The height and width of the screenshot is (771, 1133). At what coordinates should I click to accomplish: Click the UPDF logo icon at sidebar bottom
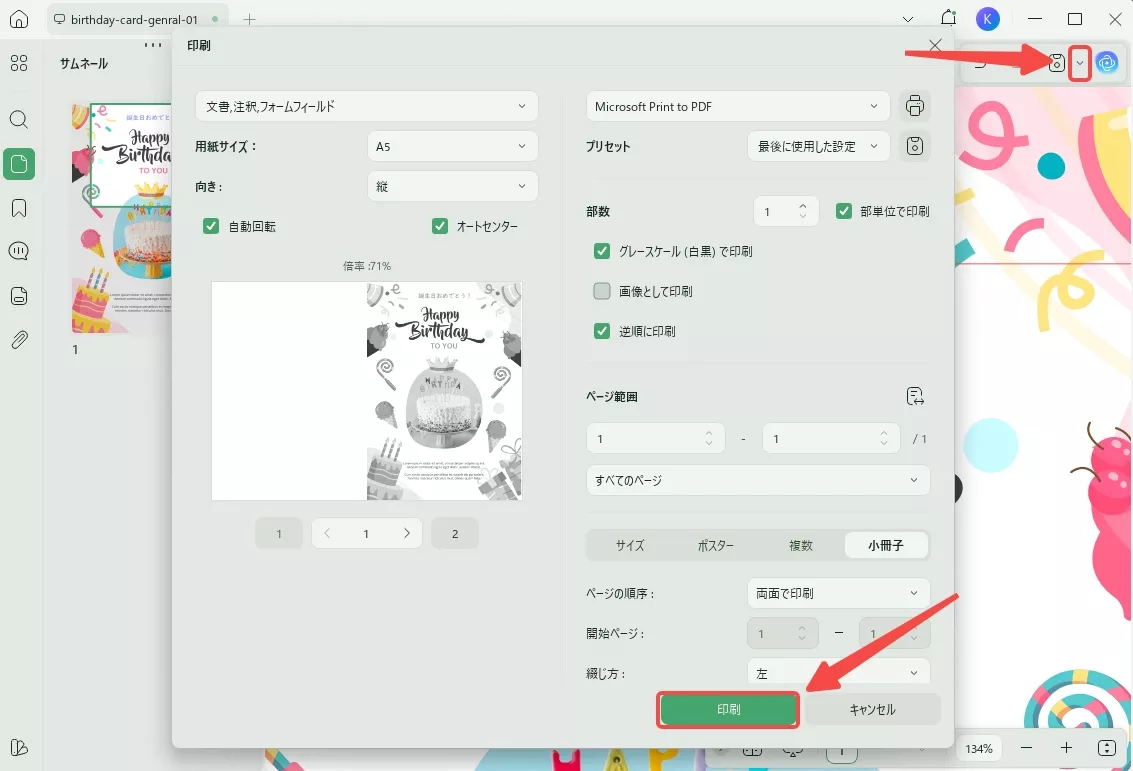click(20, 748)
